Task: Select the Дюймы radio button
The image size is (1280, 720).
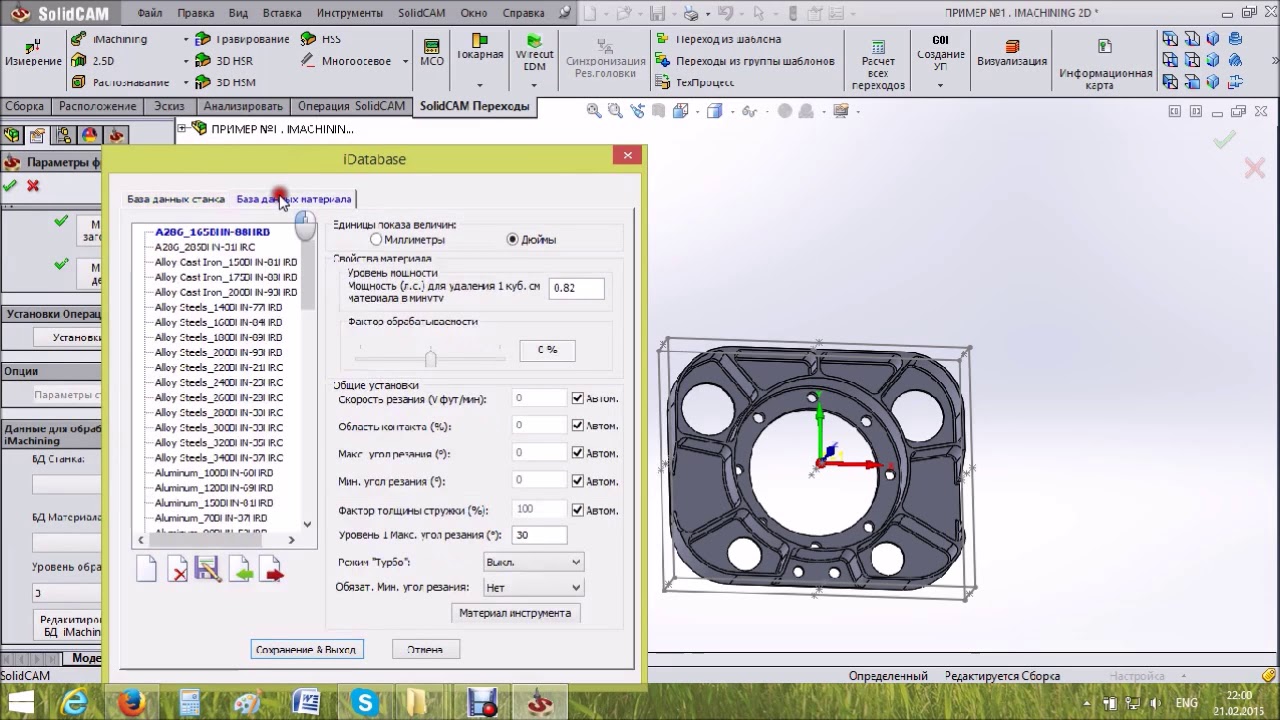Action: pos(513,240)
